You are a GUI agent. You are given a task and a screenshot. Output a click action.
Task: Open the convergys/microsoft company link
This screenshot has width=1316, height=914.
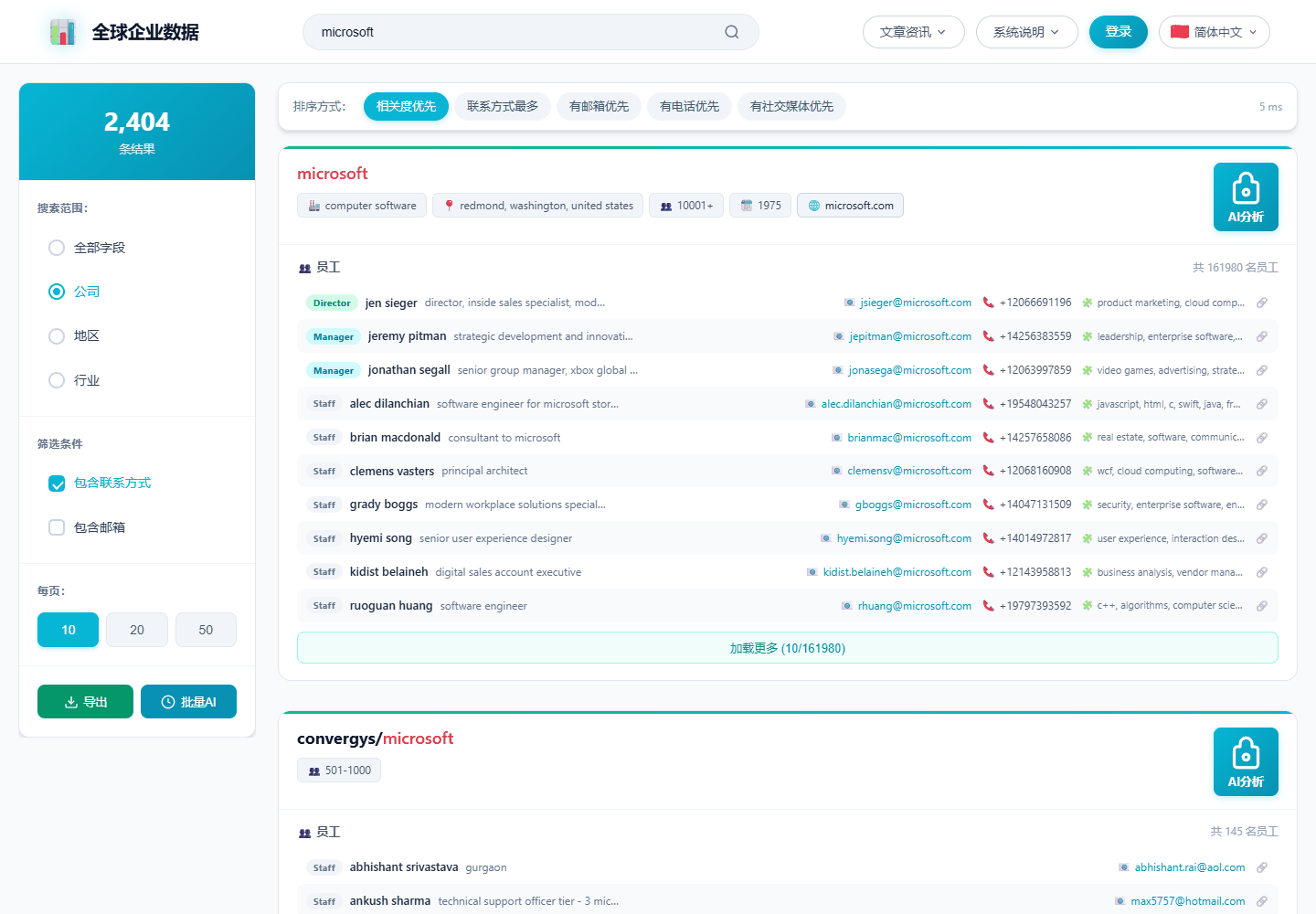pyautogui.click(x=376, y=739)
